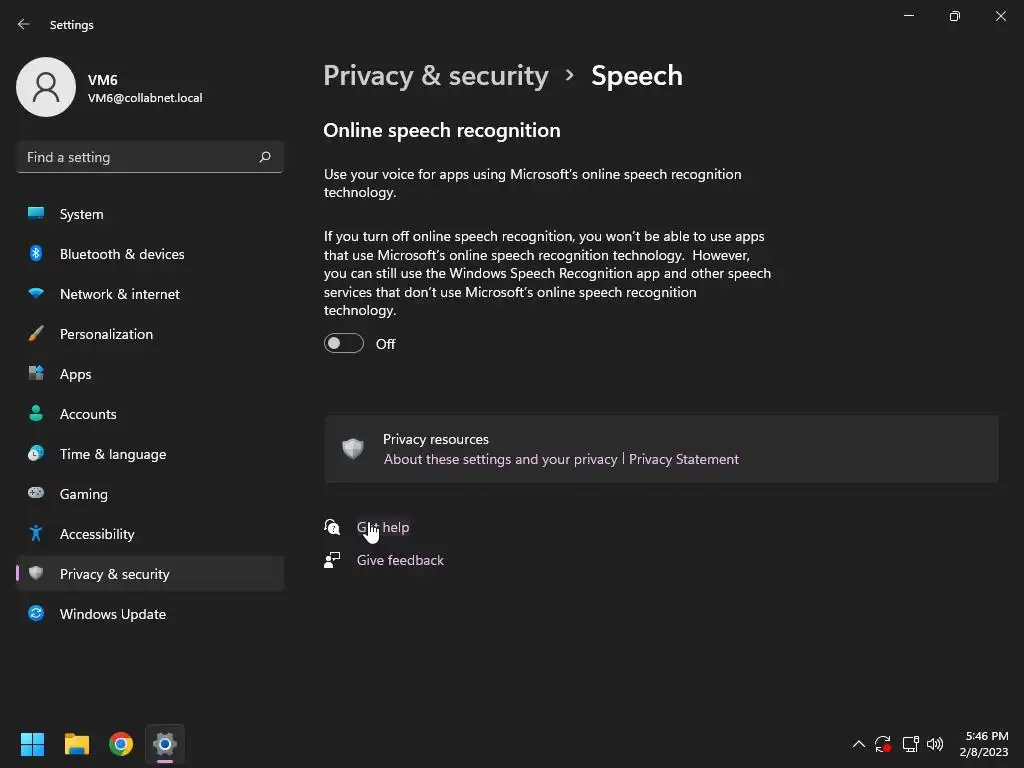Viewport: 1024px width, 768px height.
Task: Open About these settings and your privacy
Action: 500,459
